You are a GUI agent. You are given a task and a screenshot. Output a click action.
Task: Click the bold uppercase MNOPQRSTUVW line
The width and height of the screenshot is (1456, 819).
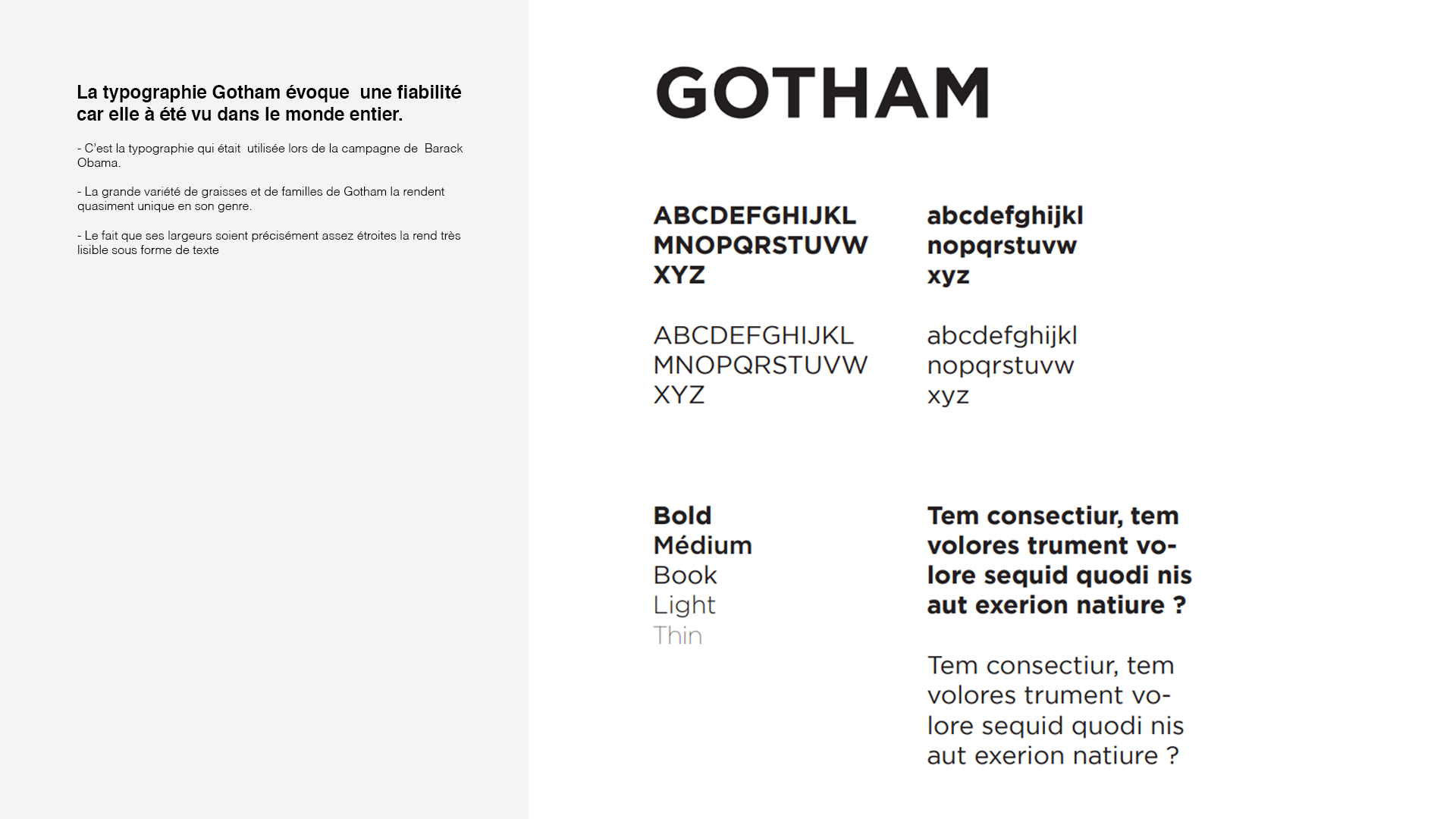click(x=760, y=246)
